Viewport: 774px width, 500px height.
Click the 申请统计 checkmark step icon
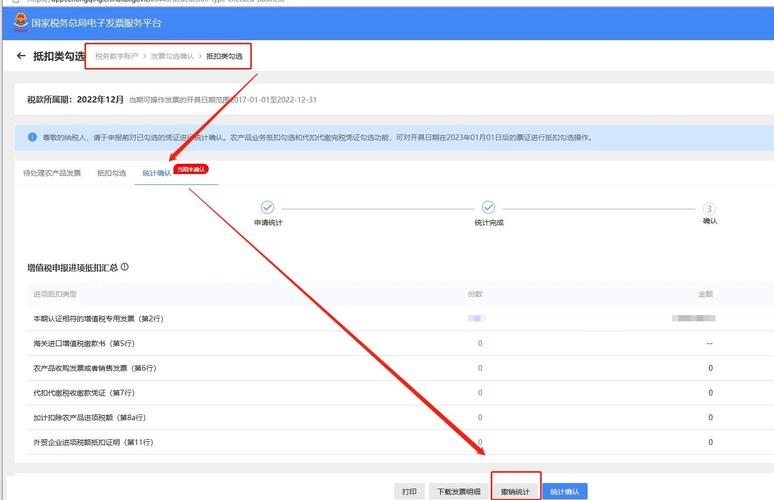click(267, 207)
